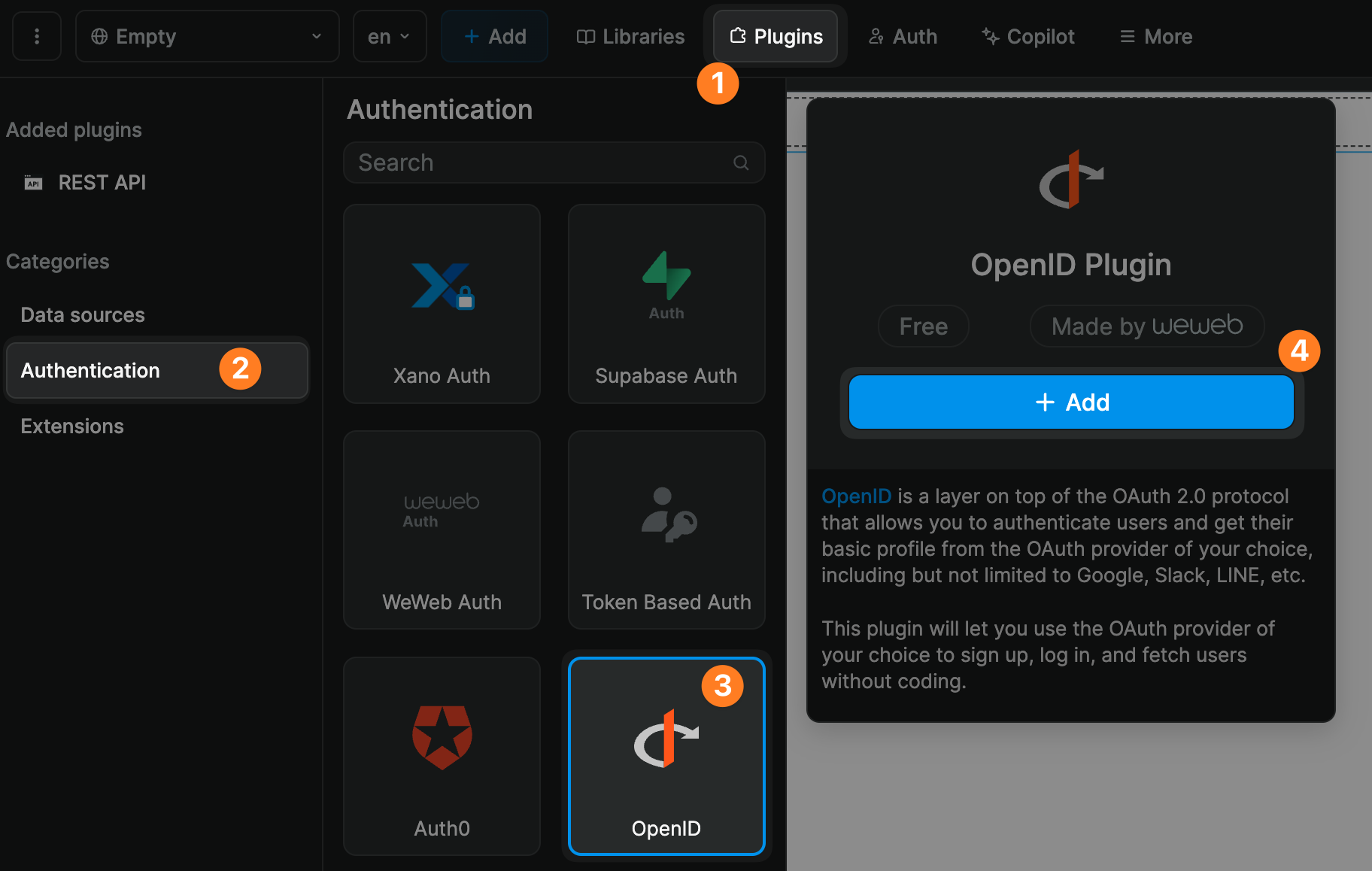Click the REST API added plugin
This screenshot has width=1372, height=871.
(x=102, y=182)
